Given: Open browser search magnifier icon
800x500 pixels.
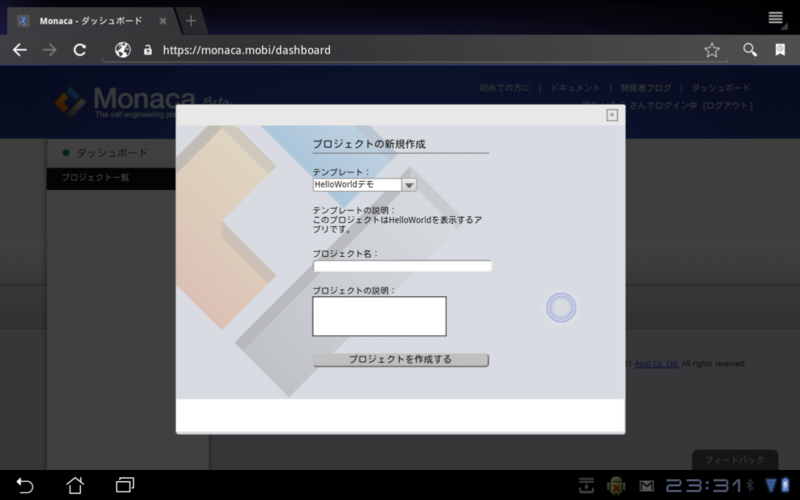Looking at the screenshot, I should pos(749,49).
